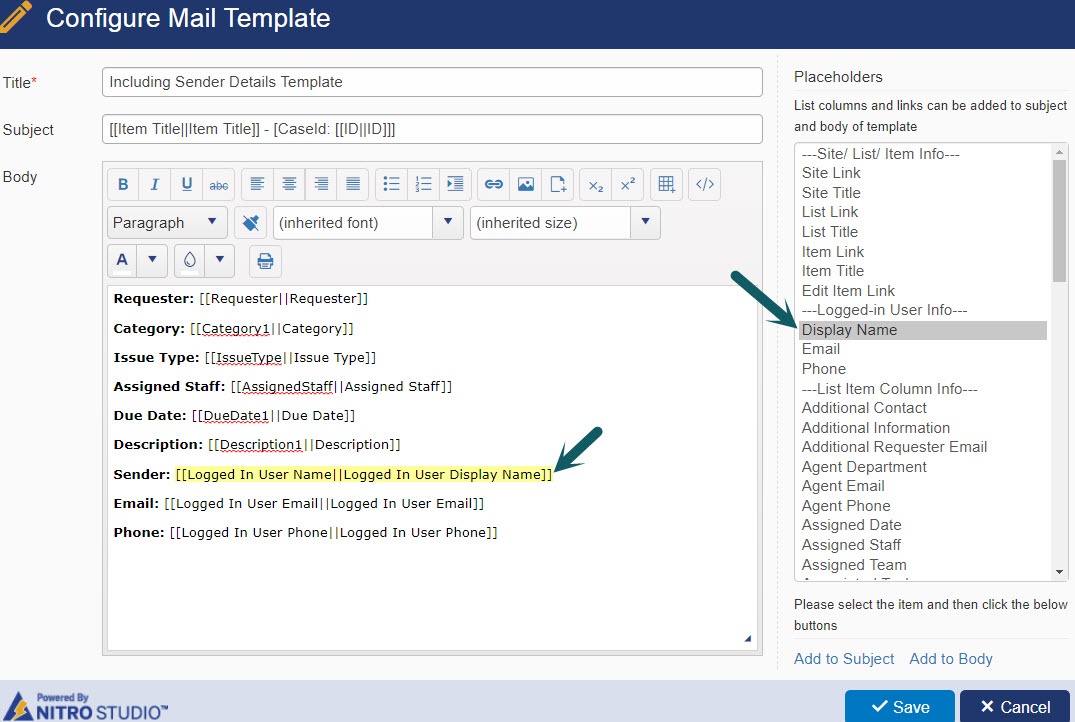Toggle bold formatting
The height and width of the screenshot is (722, 1075).
click(x=123, y=184)
